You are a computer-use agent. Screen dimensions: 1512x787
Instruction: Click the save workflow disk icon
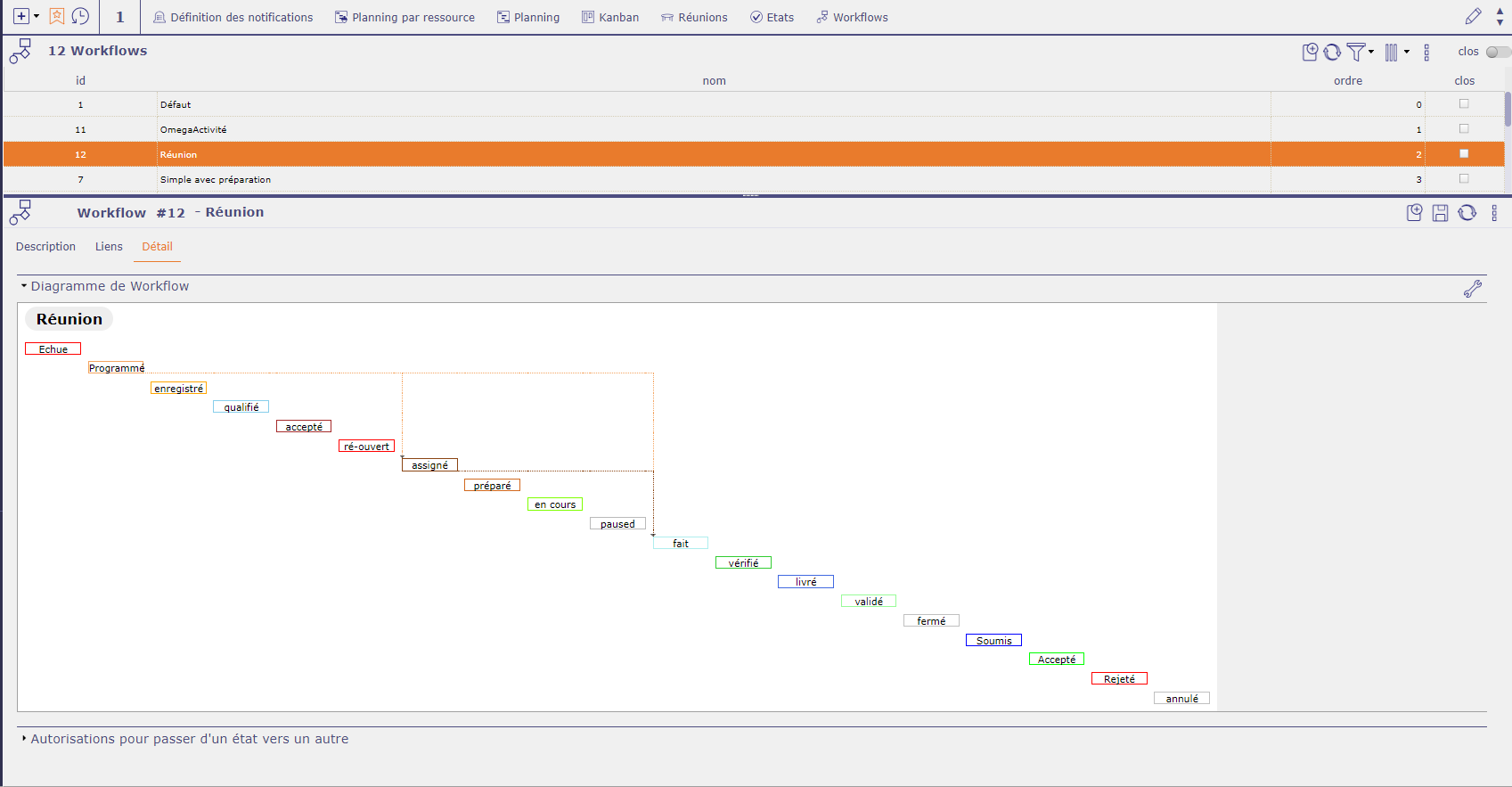[x=1440, y=213]
